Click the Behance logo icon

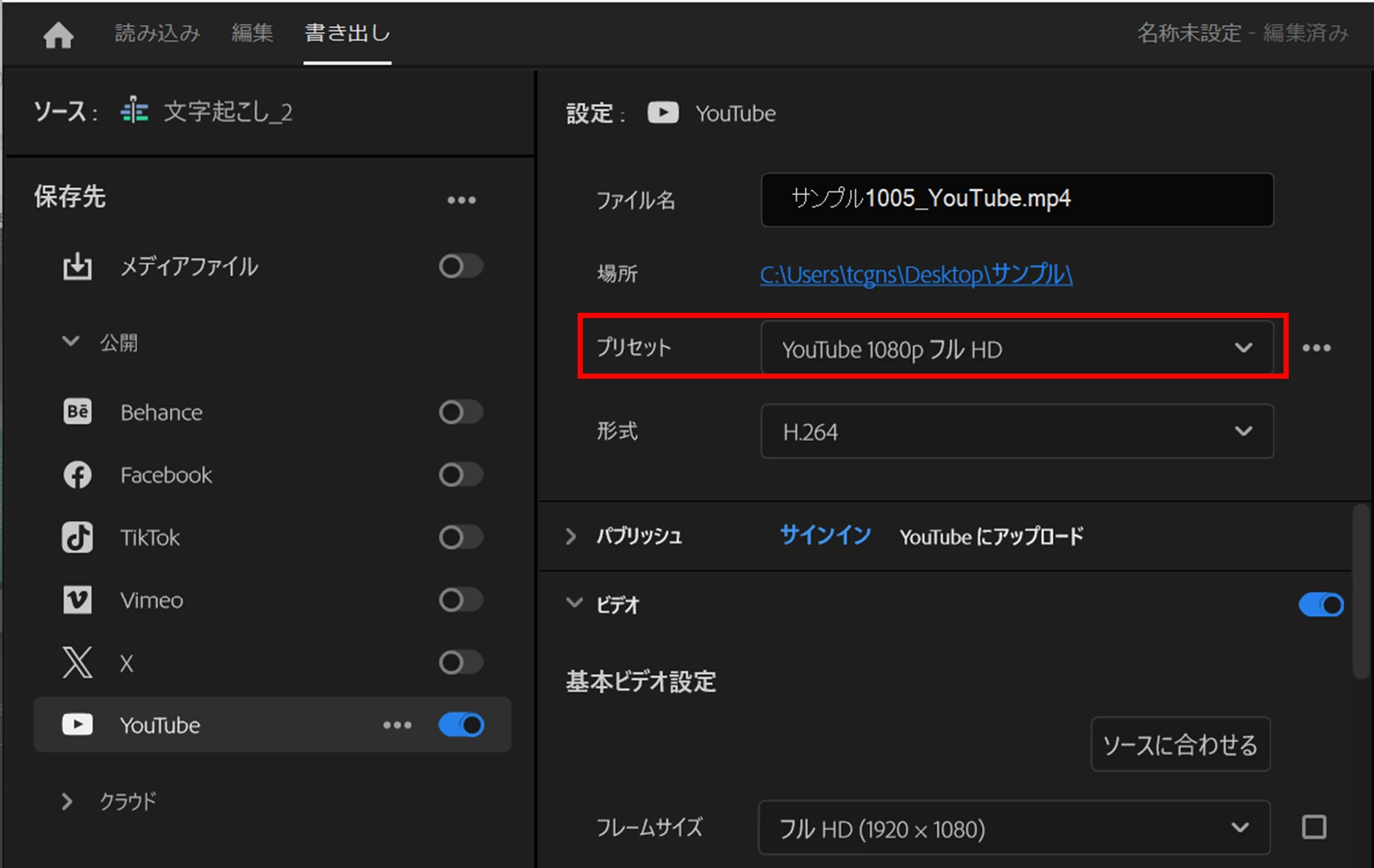coord(77,411)
